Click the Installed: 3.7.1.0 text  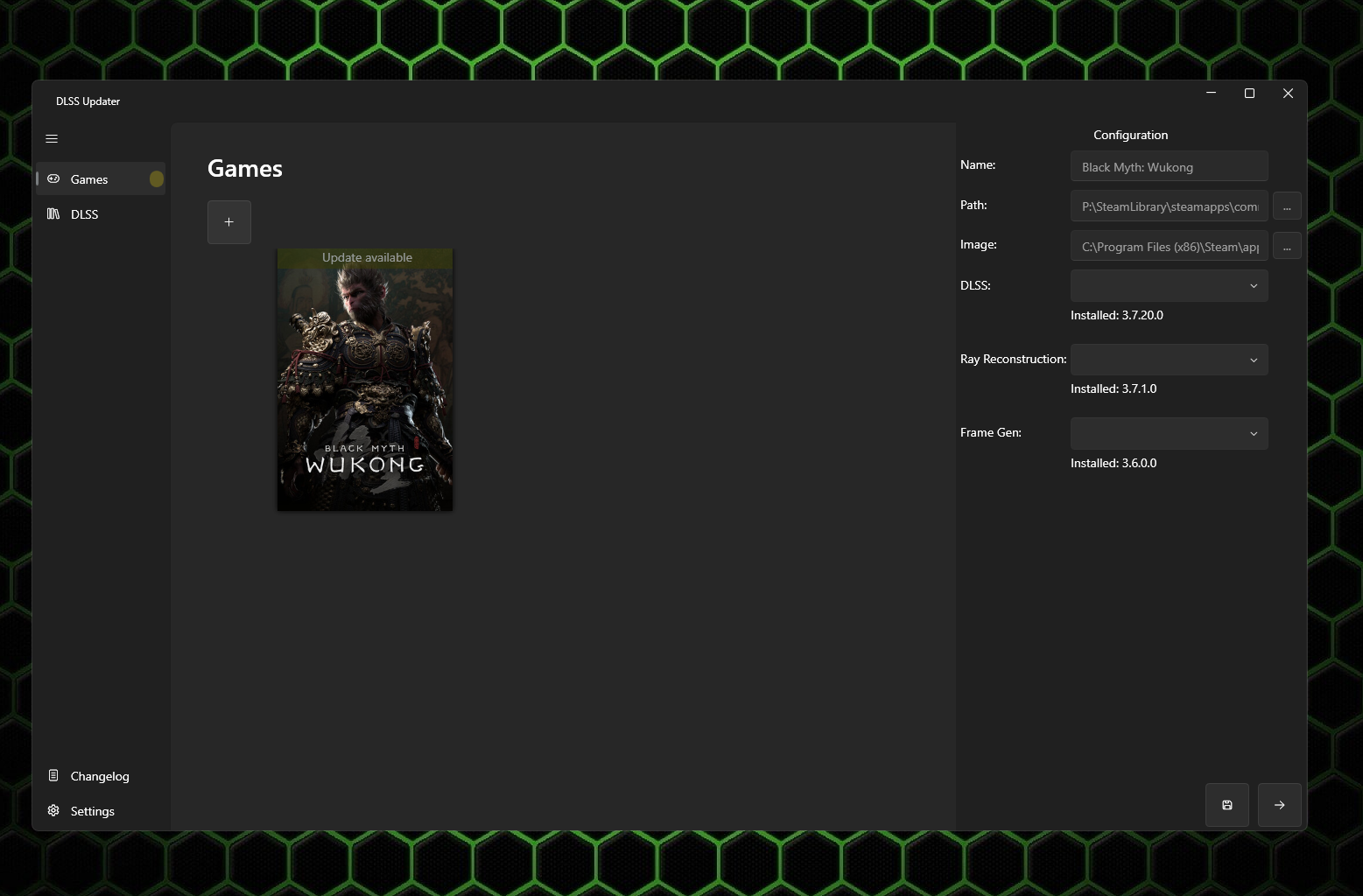[x=1114, y=388]
